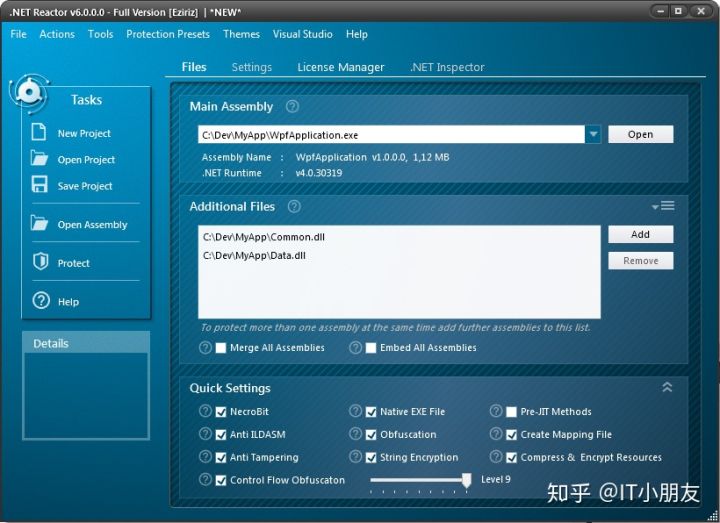Click the help icon next to NecroBit

[x=205, y=411]
